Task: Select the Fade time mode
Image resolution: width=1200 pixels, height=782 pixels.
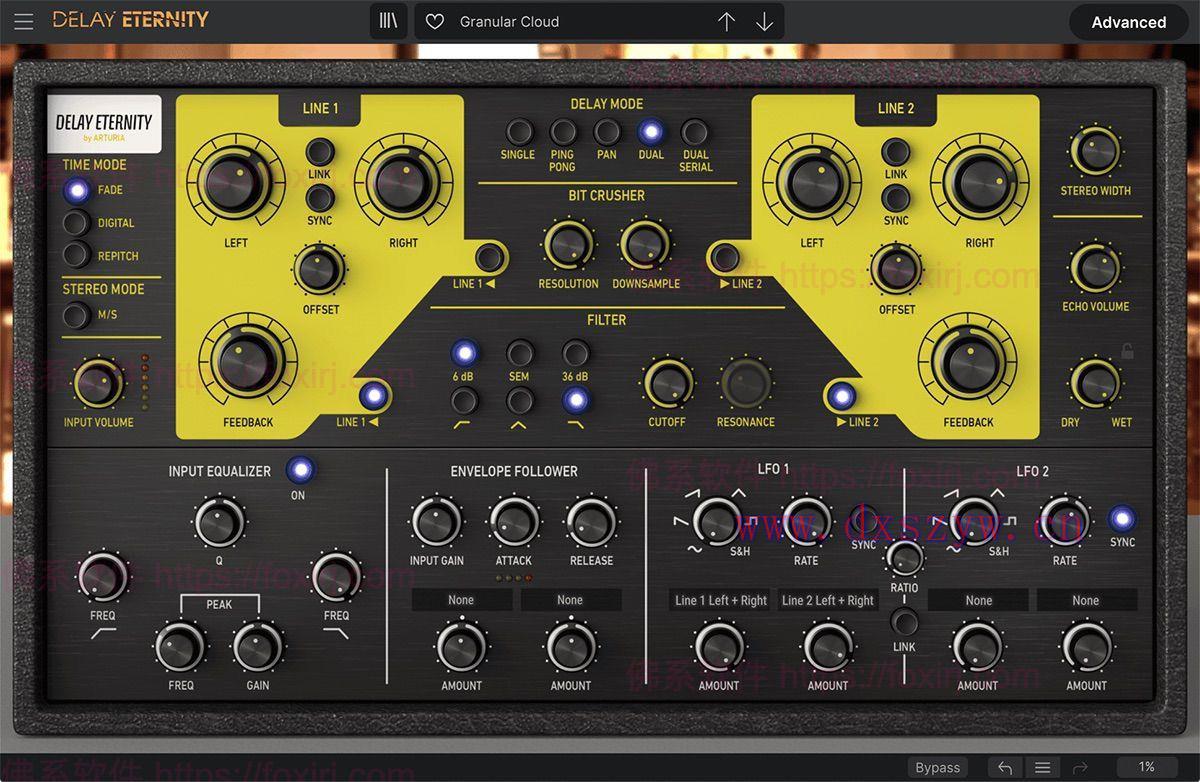Action: click(x=77, y=190)
